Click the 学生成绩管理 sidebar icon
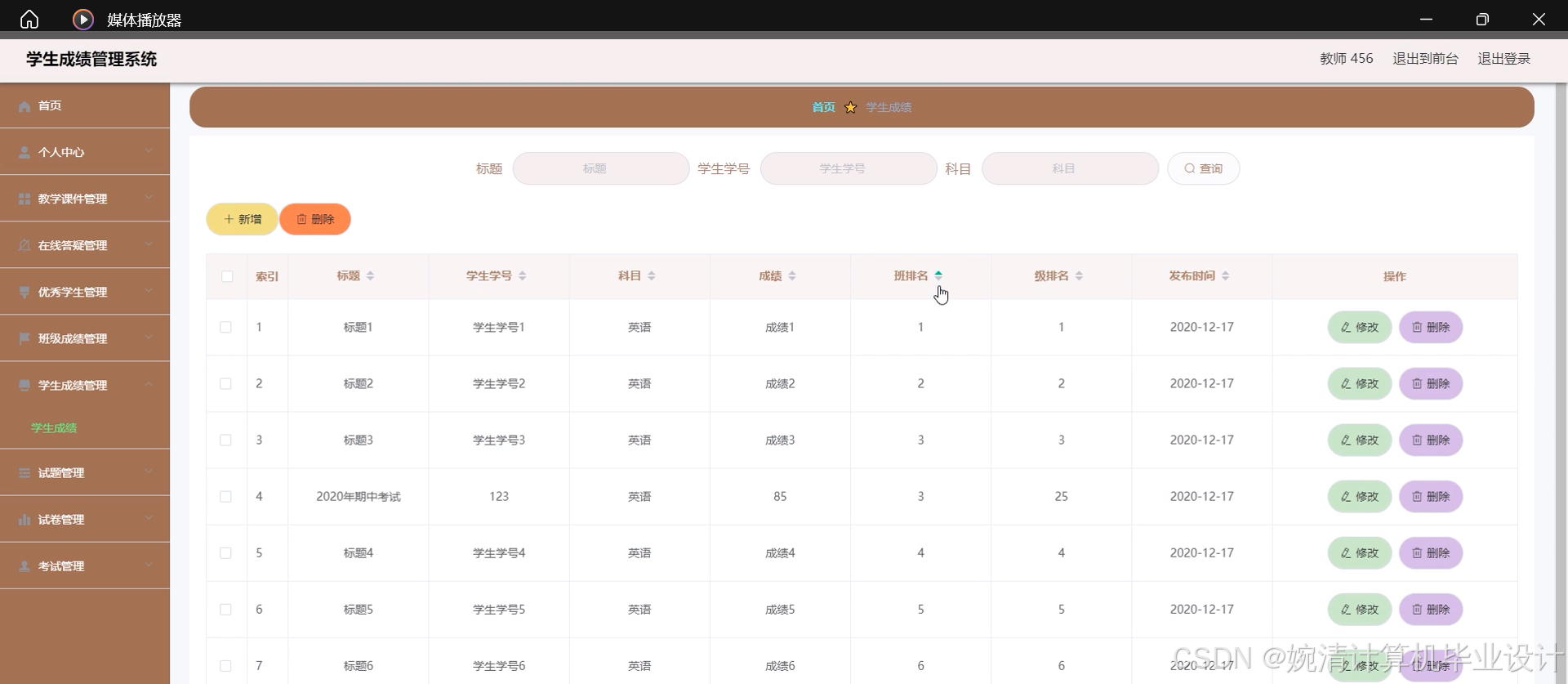 (x=24, y=386)
